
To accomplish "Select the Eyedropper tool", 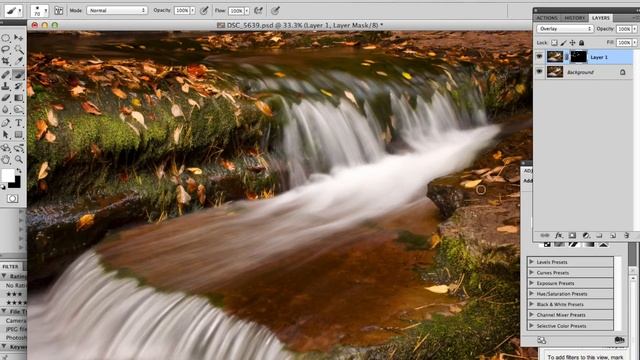I will [19, 61].
